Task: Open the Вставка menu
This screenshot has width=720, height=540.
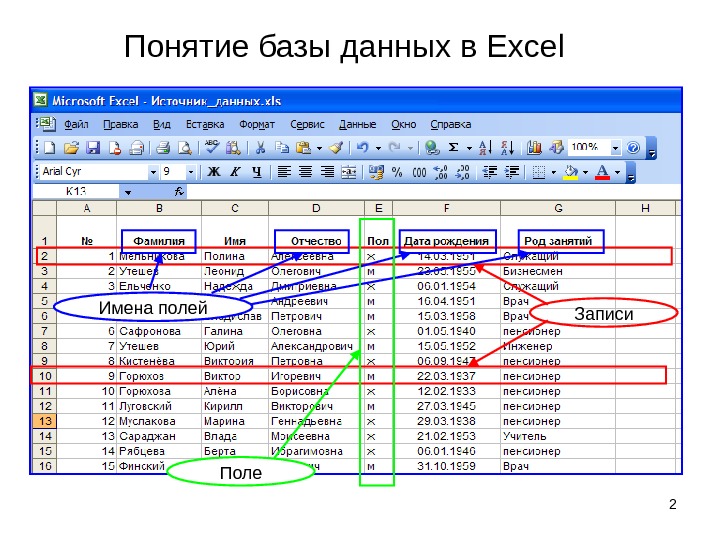Action: (x=205, y=124)
